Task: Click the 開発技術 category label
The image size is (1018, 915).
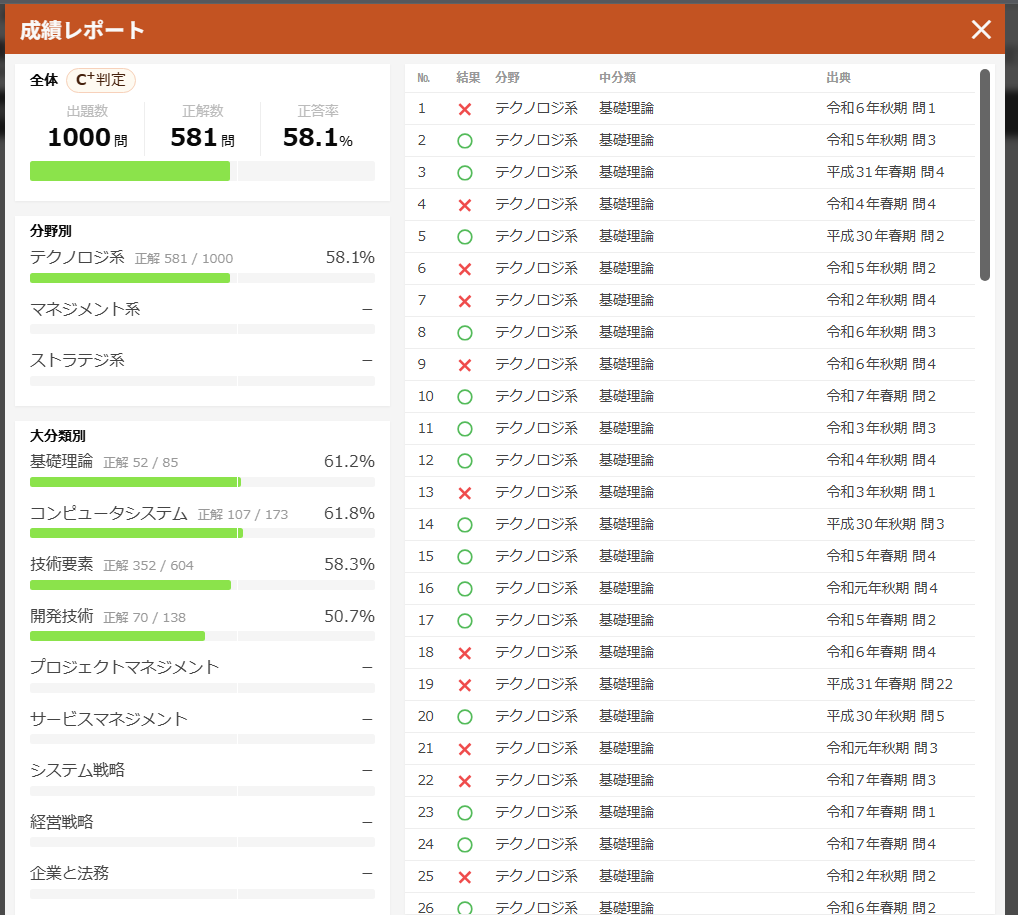Action: (x=62, y=616)
